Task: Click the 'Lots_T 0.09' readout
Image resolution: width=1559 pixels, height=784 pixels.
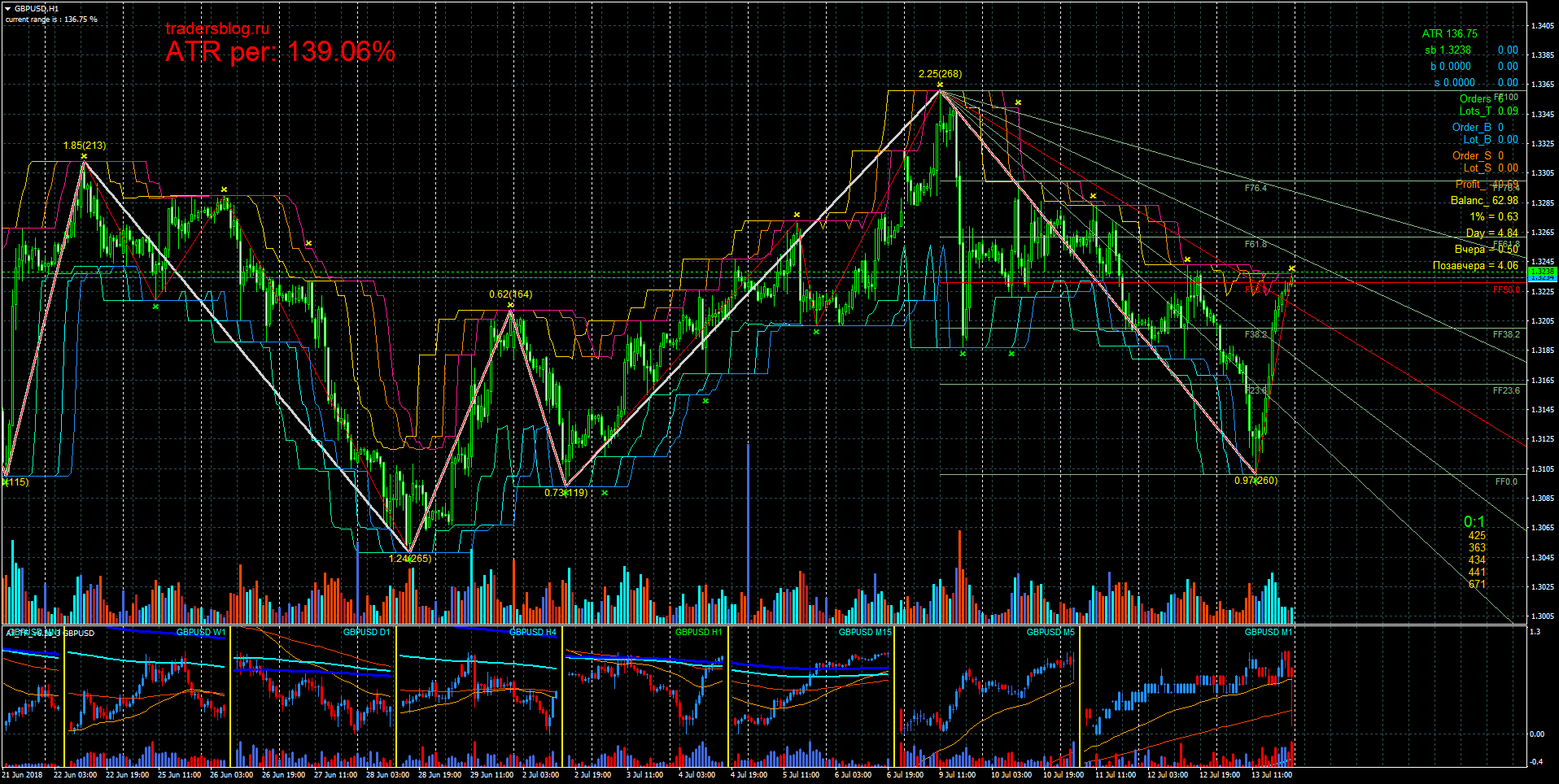Action: (x=1488, y=111)
